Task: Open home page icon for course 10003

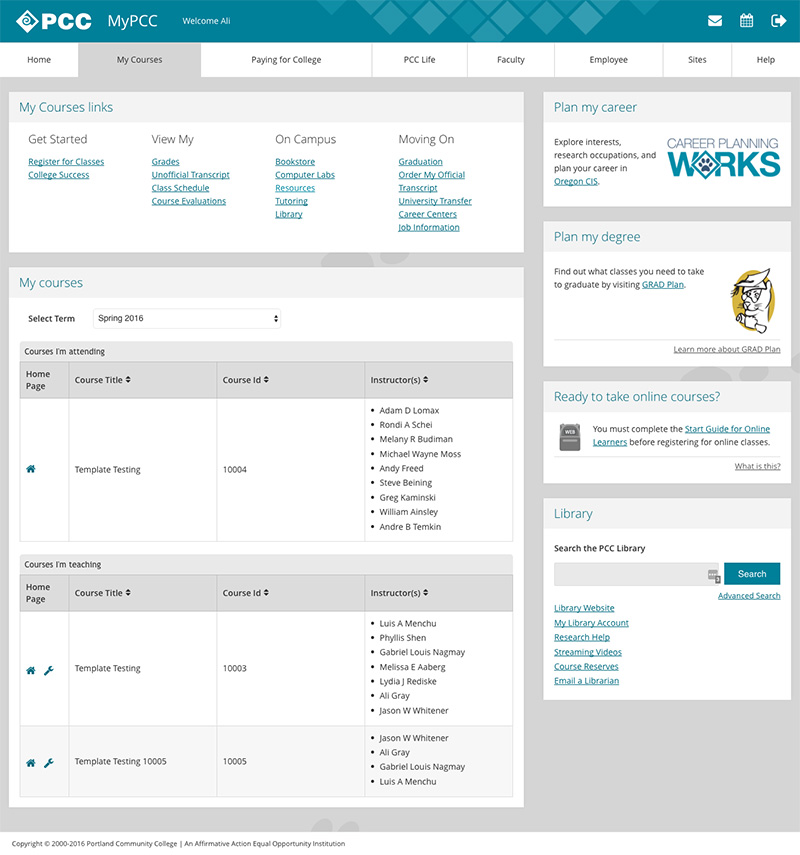Action: (x=31, y=670)
